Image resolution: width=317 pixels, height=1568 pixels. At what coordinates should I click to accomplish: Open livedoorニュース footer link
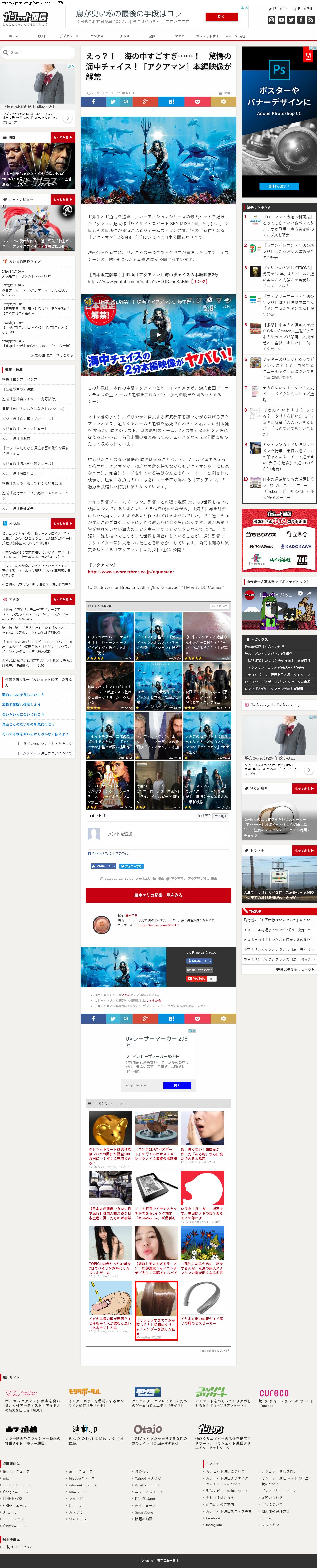point(16,1471)
